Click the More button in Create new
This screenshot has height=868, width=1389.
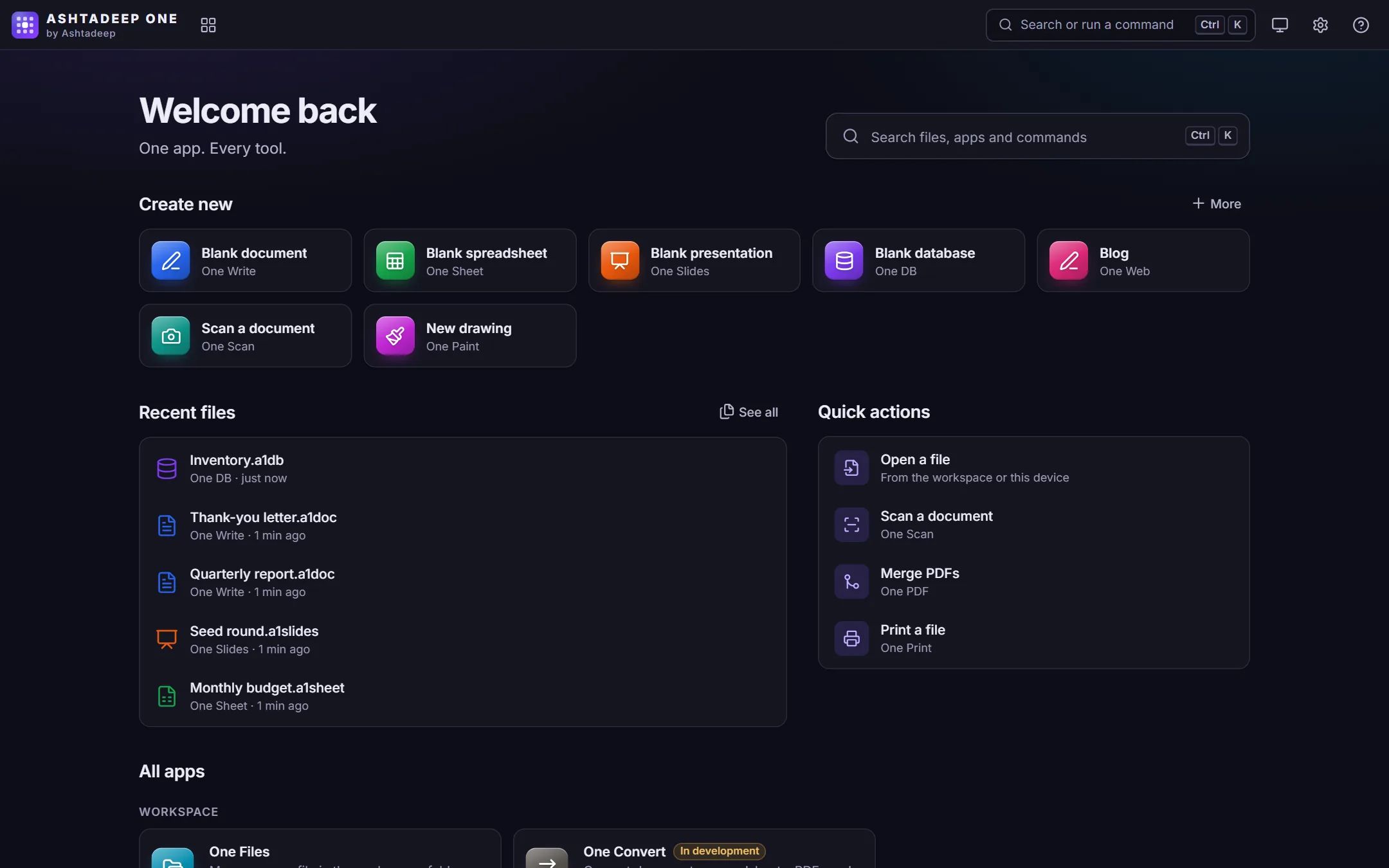point(1217,204)
